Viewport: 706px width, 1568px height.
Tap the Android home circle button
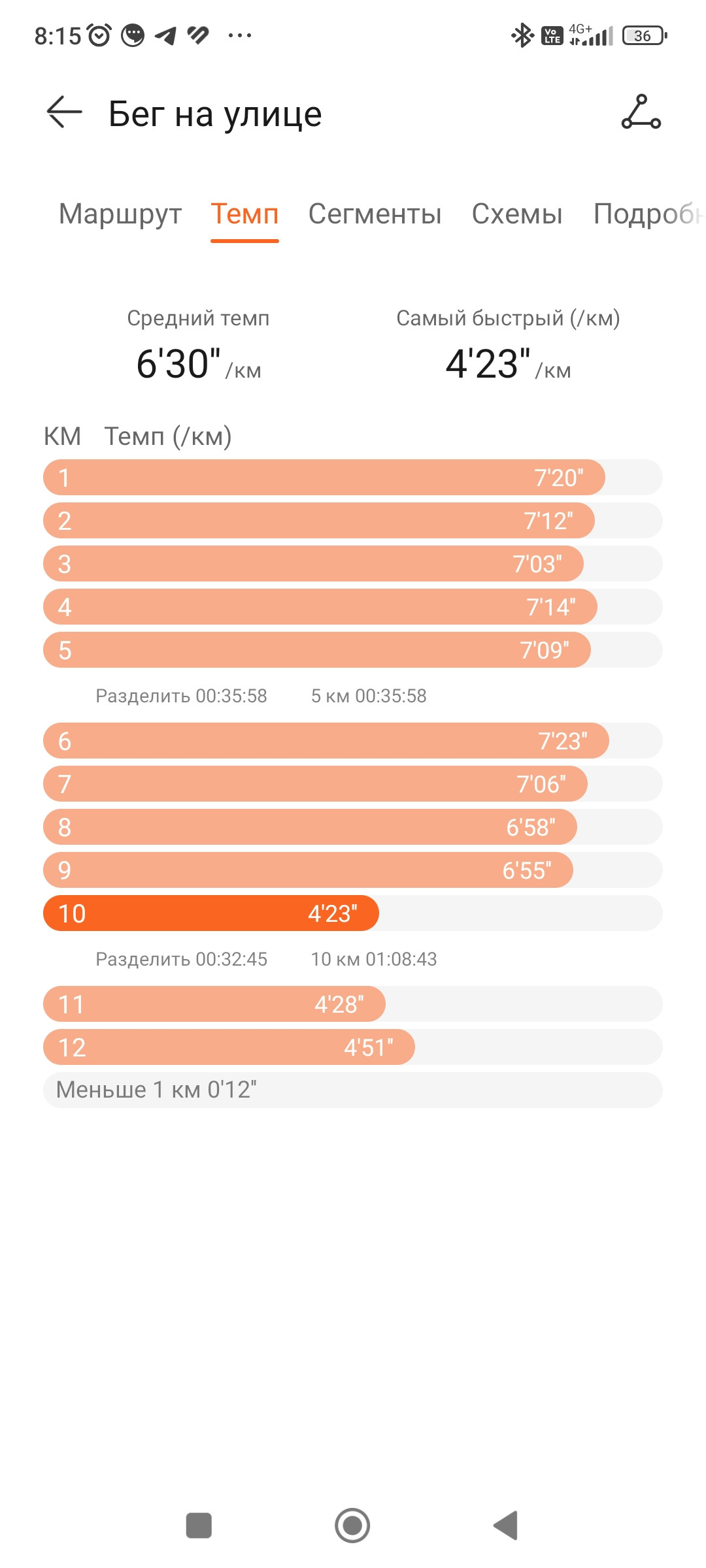352,1526
